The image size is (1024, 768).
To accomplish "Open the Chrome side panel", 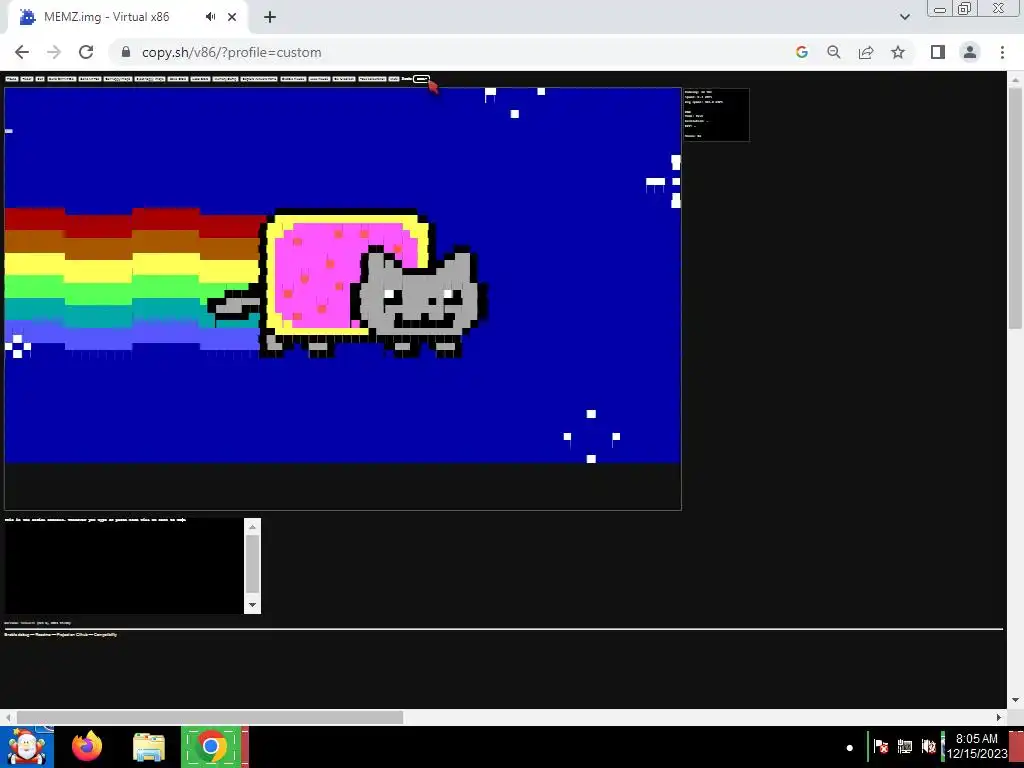I will (938, 52).
